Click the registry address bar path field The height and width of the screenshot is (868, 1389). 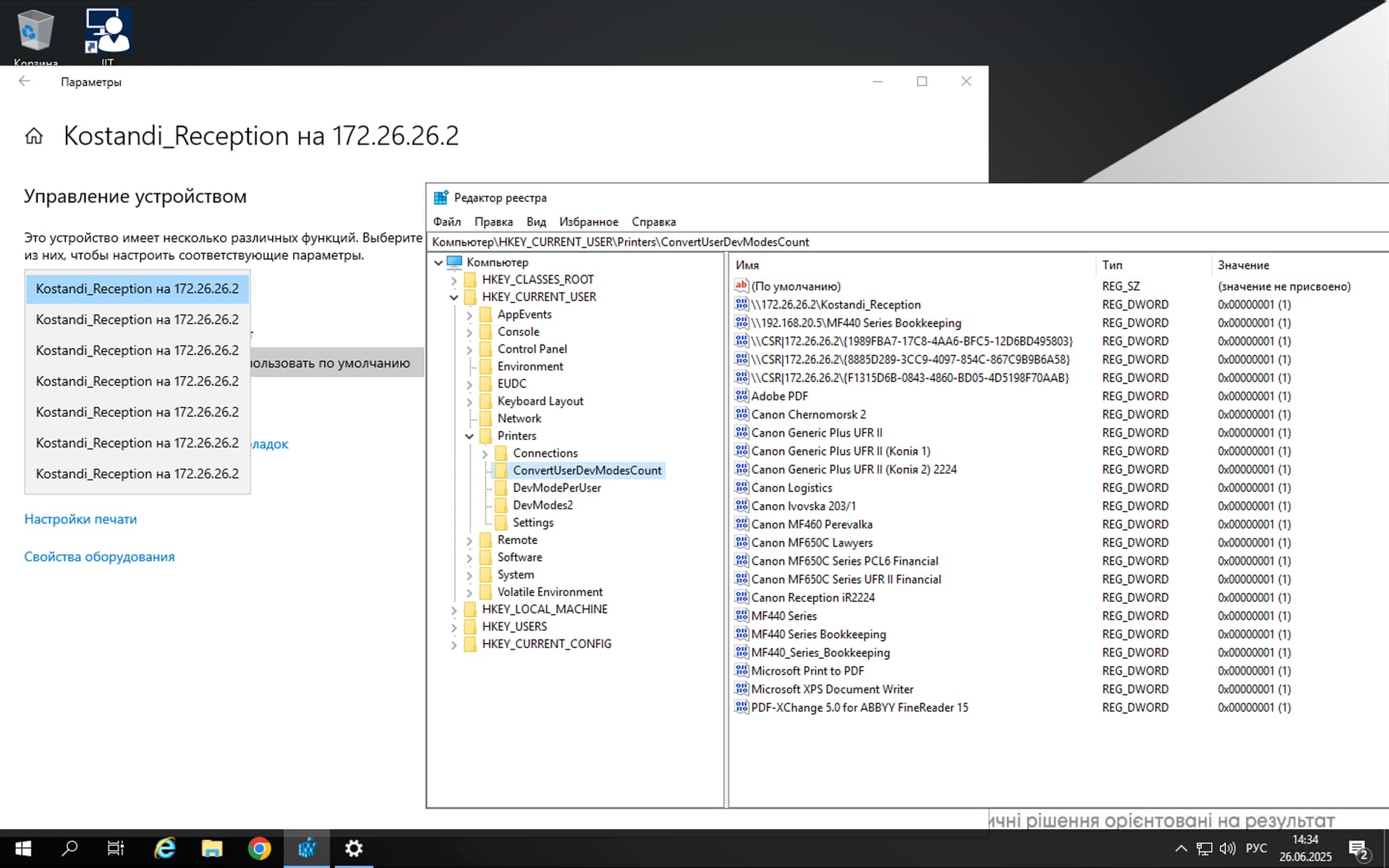(x=651, y=242)
